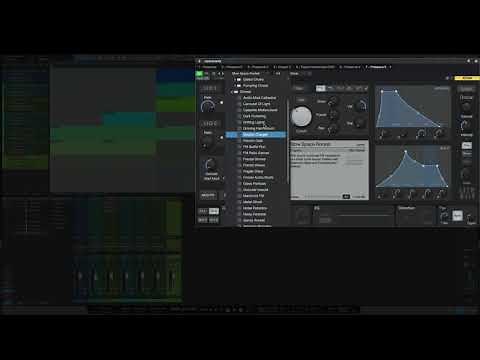480x360 pixels.
Task: Select the dark blue clip in the arrangement
Action: [x=176, y=76]
